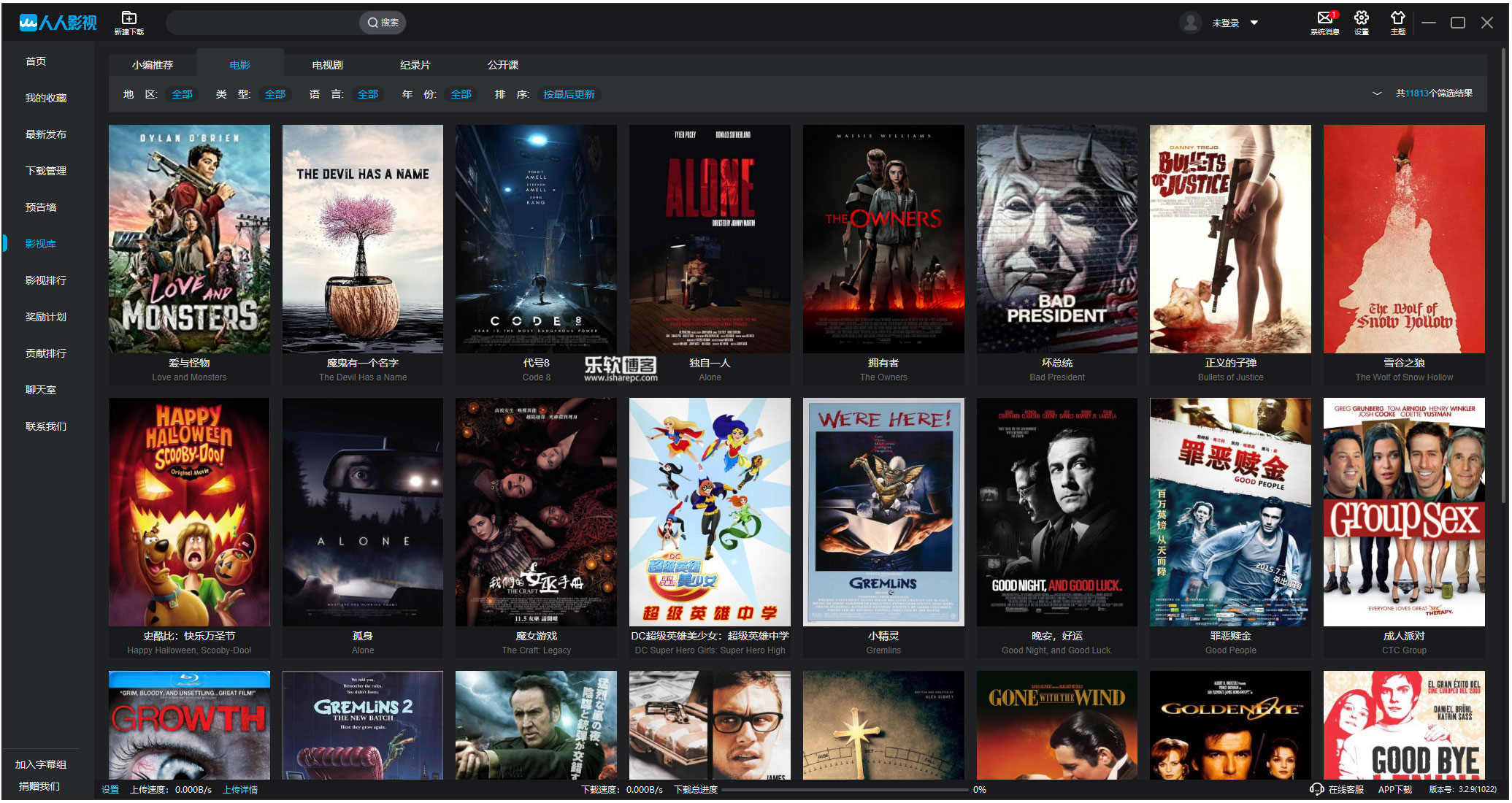1512x803 pixels.
Task: Click the 在线客服 headset icon
Action: tap(1316, 789)
